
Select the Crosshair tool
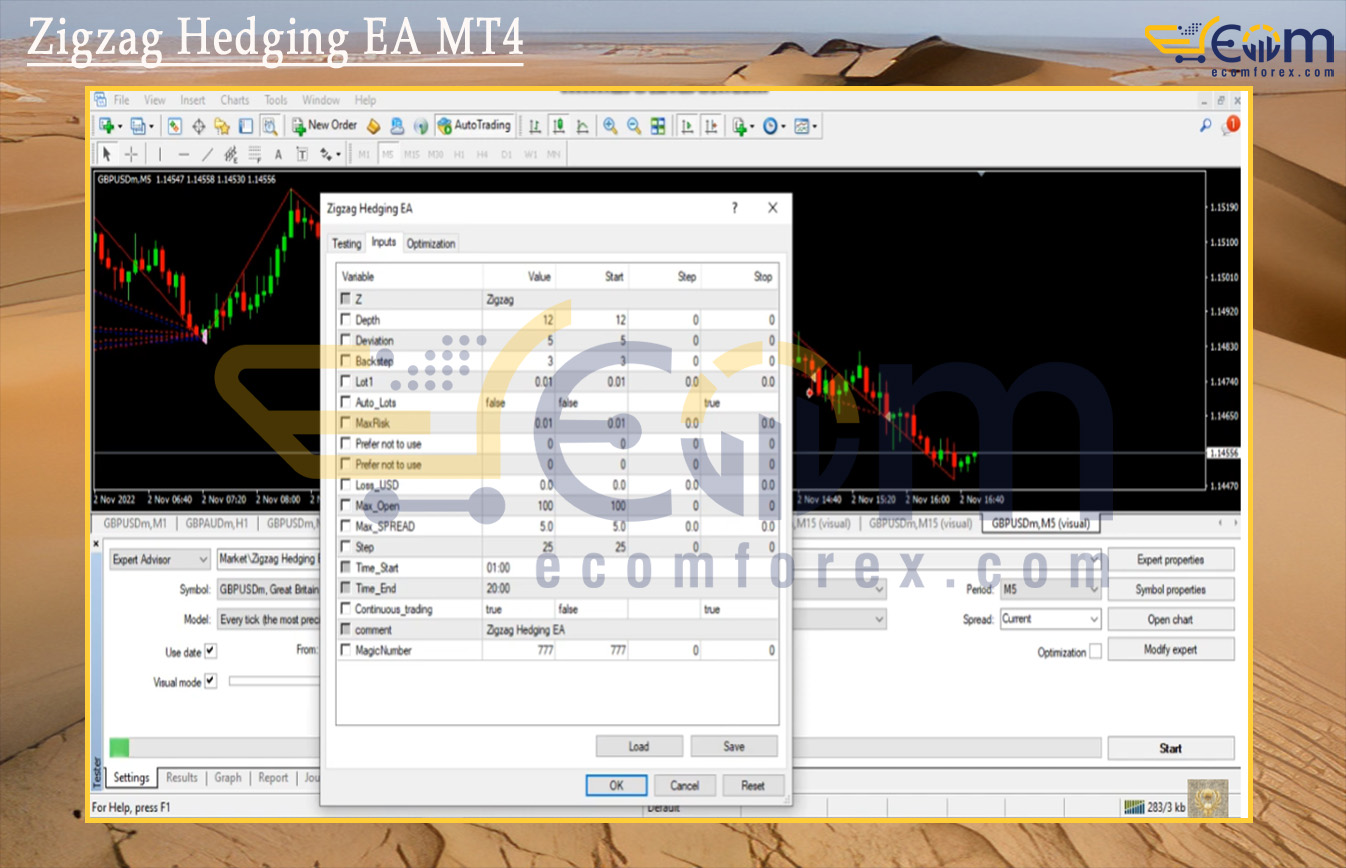coord(131,154)
